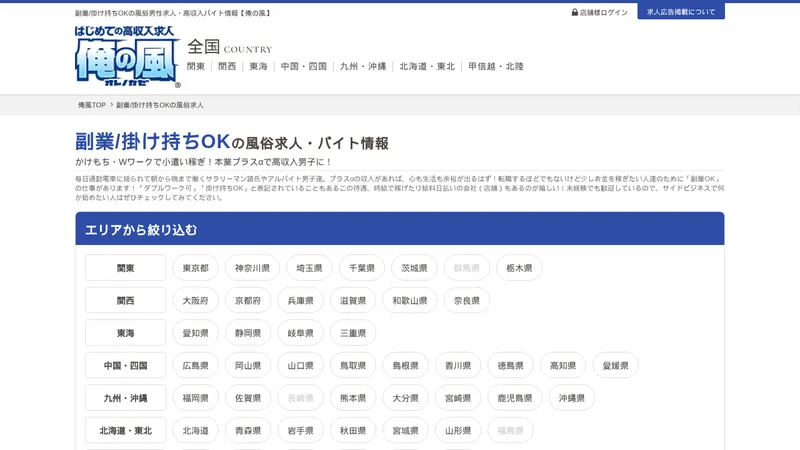
Task: Narrow to 香川県
Action: tap(458, 365)
